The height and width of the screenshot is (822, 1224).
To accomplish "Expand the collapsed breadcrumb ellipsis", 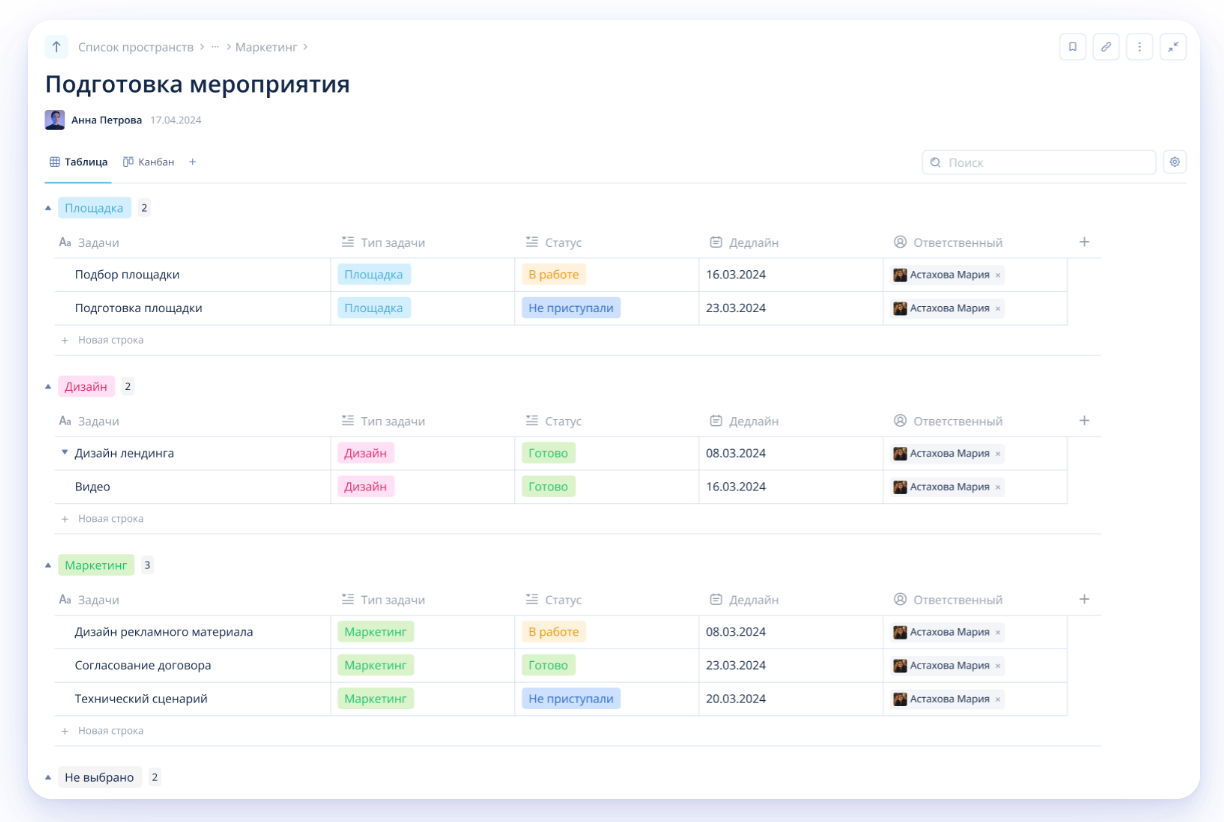I will tap(215, 47).
